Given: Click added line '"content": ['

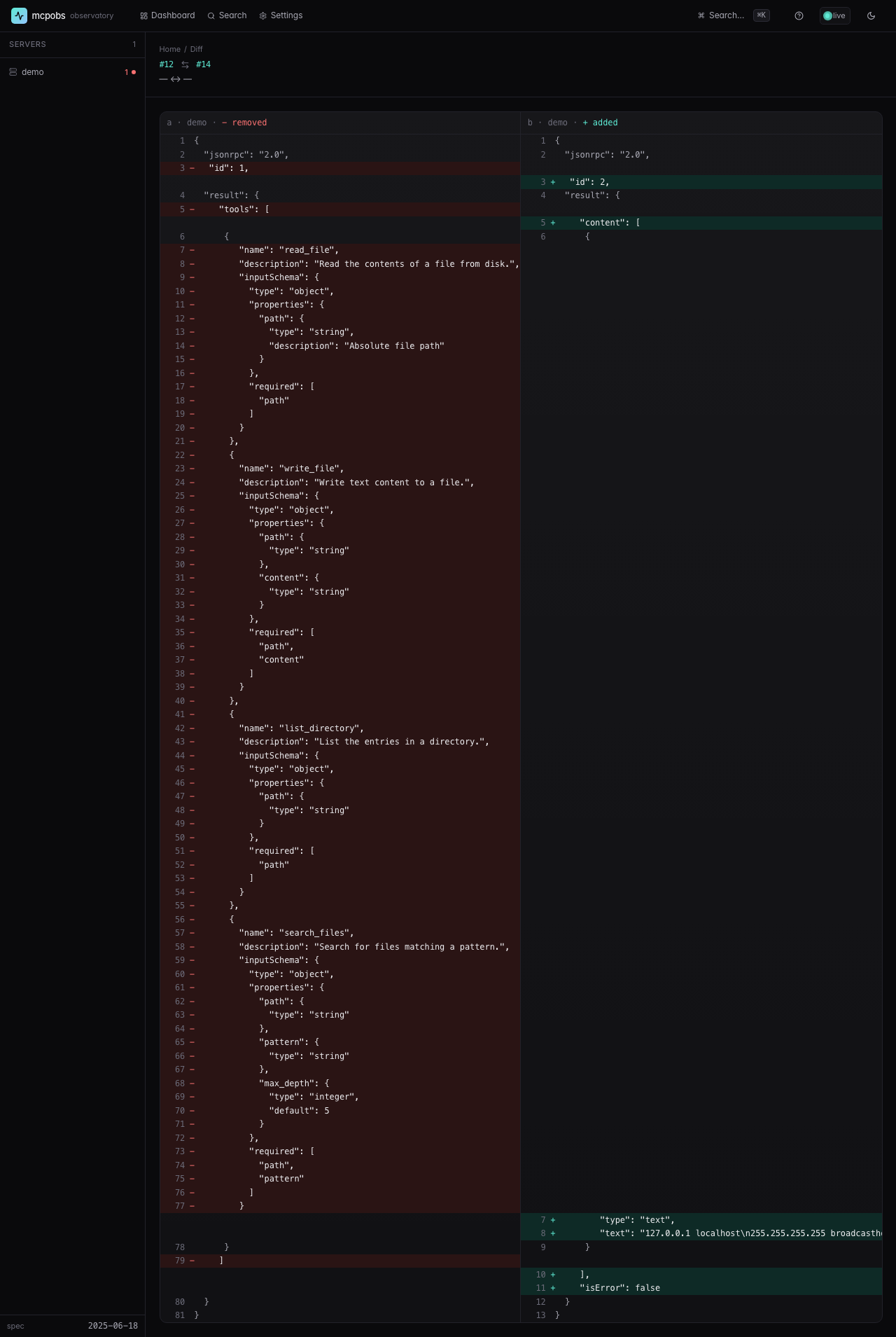Looking at the screenshot, I should (x=701, y=223).
